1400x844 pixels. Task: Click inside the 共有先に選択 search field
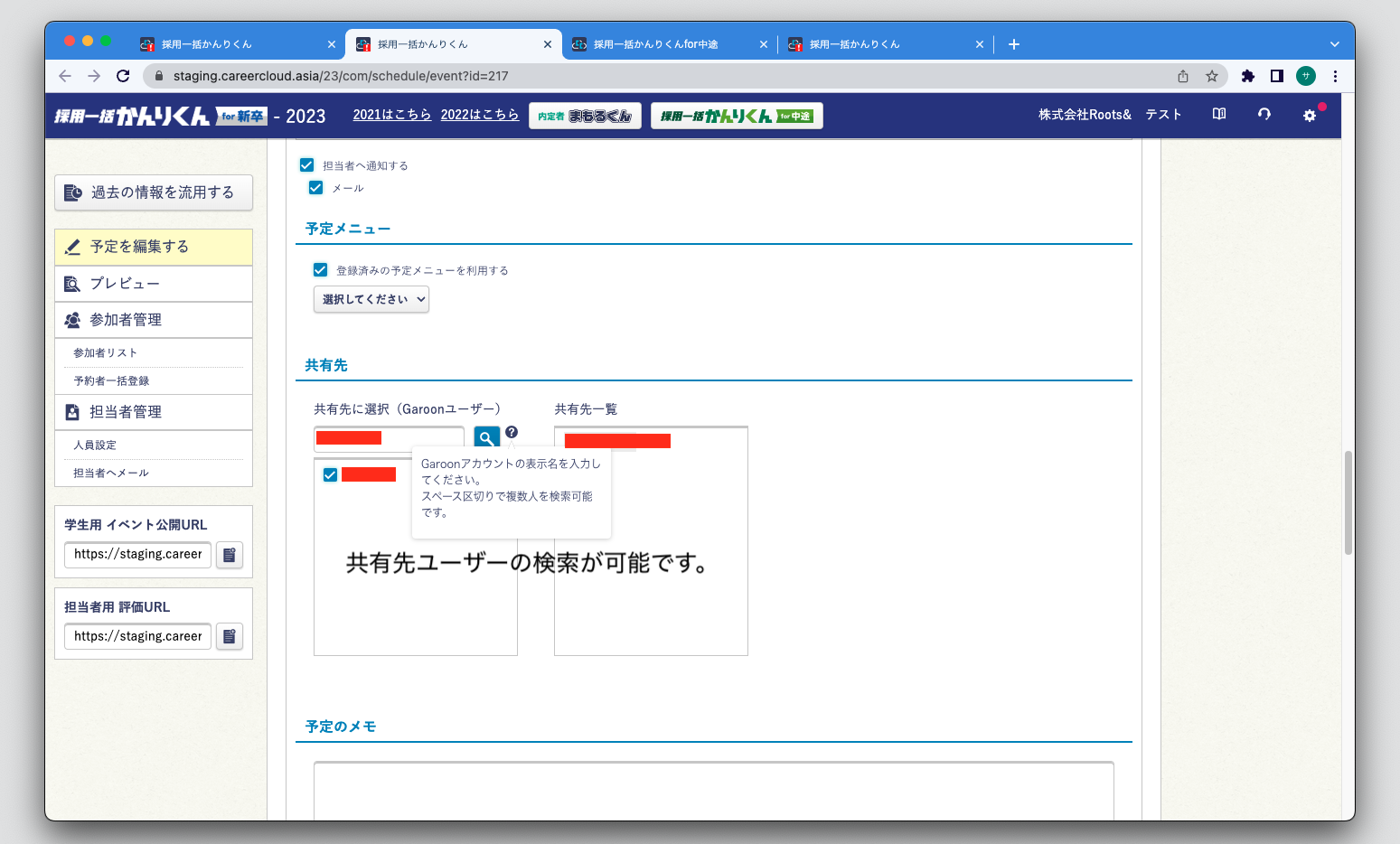tap(389, 437)
